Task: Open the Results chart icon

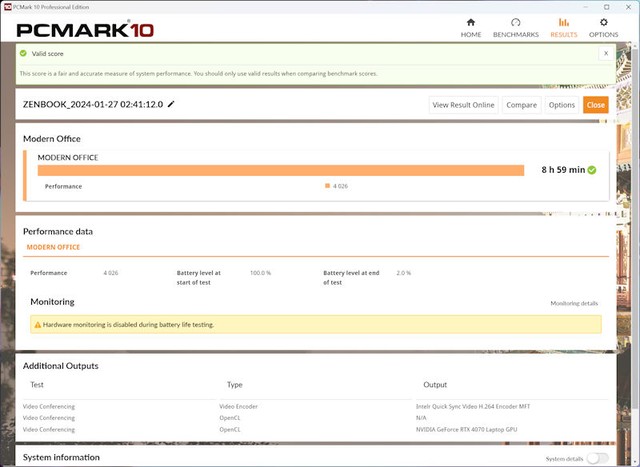Action: pos(564,22)
